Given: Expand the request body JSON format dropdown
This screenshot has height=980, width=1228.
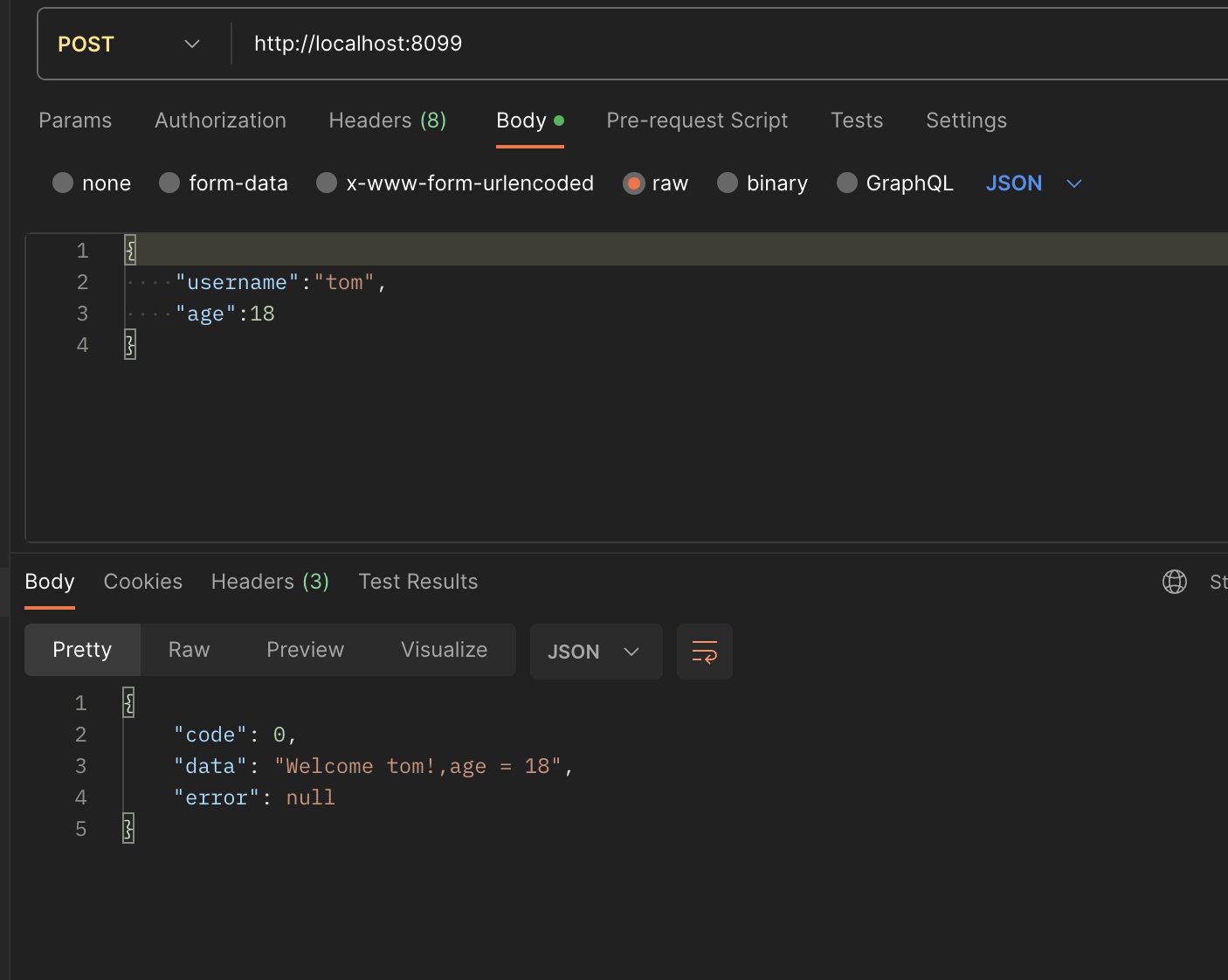Looking at the screenshot, I should click(1033, 183).
